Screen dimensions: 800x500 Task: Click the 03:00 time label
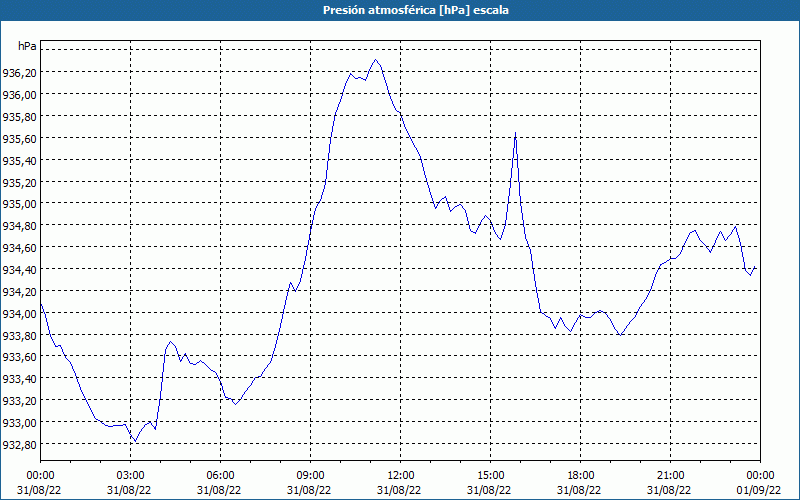130,476
